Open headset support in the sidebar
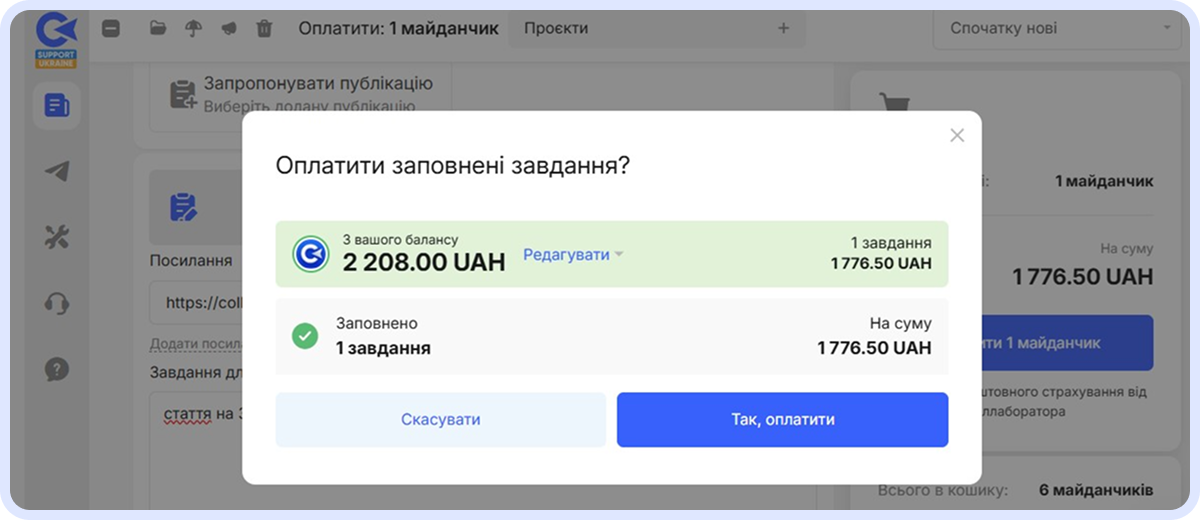This screenshot has width=1200, height=520. tap(57, 303)
